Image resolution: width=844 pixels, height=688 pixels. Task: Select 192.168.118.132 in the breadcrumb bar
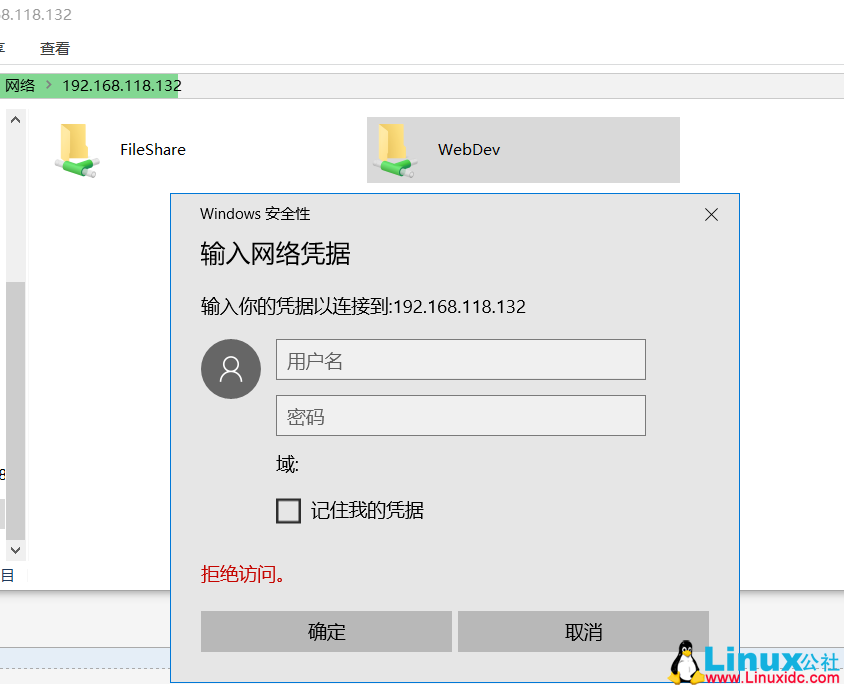pyautogui.click(x=121, y=86)
